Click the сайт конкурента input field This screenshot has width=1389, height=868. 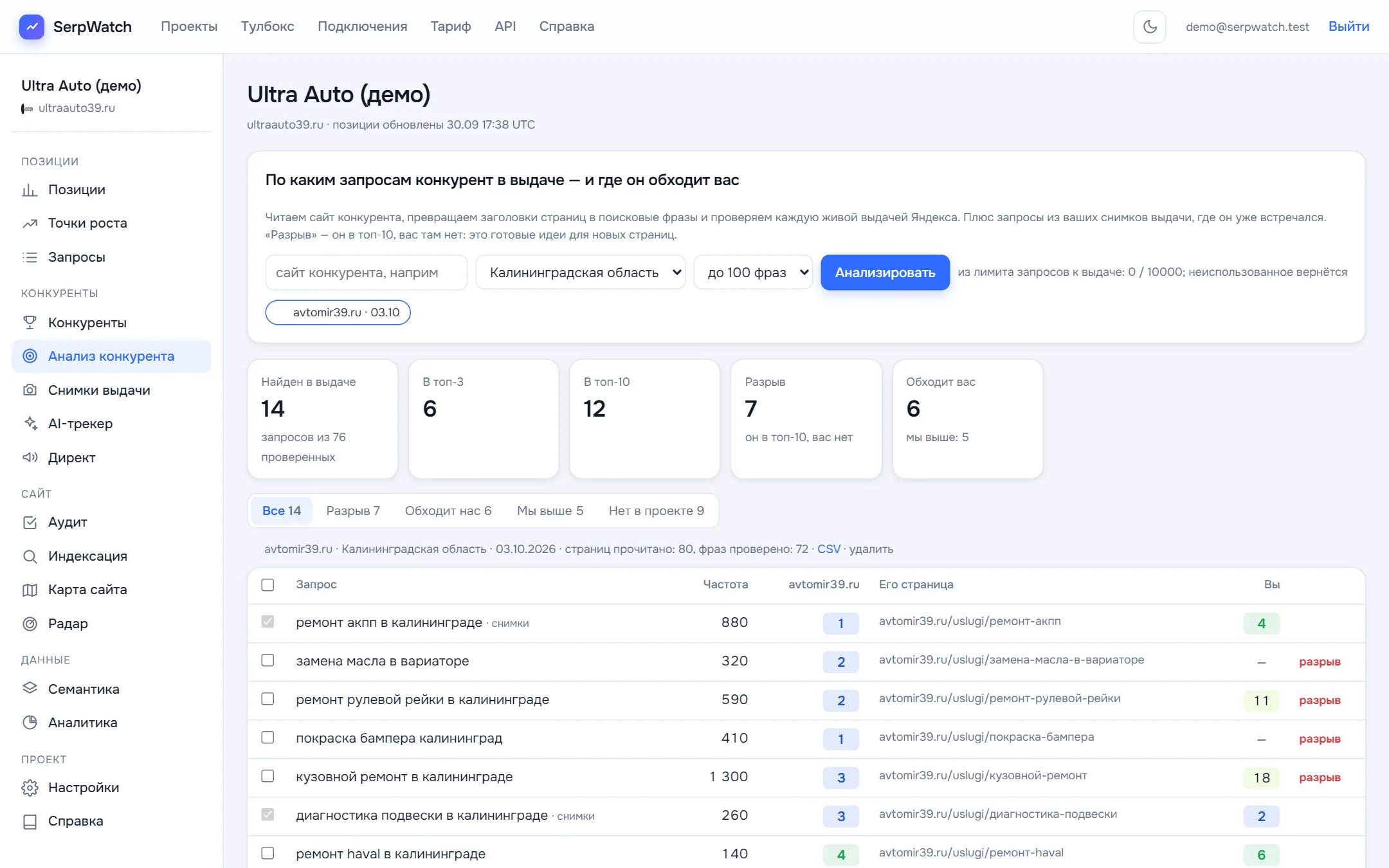click(367, 273)
